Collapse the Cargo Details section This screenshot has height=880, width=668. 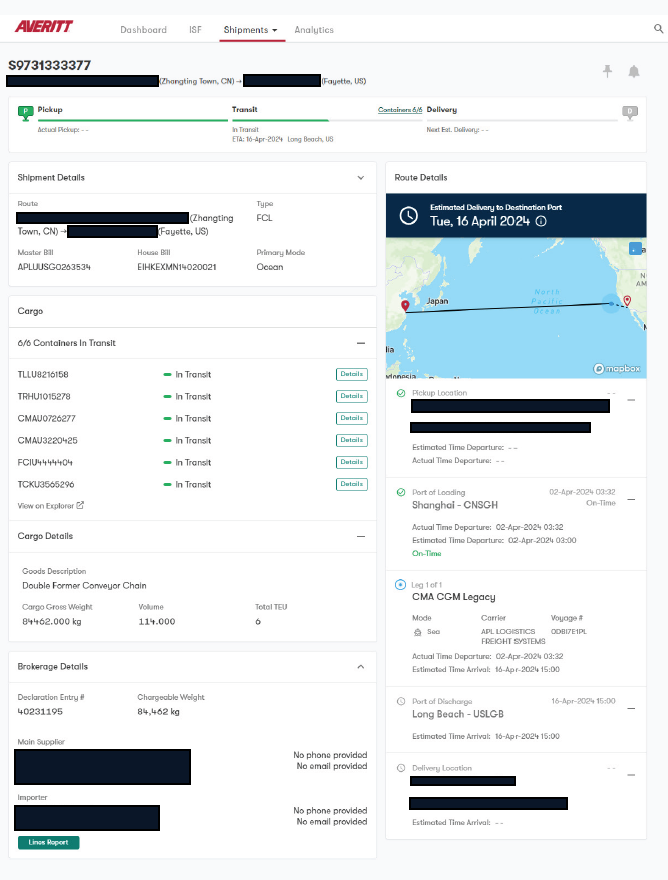[360, 537]
